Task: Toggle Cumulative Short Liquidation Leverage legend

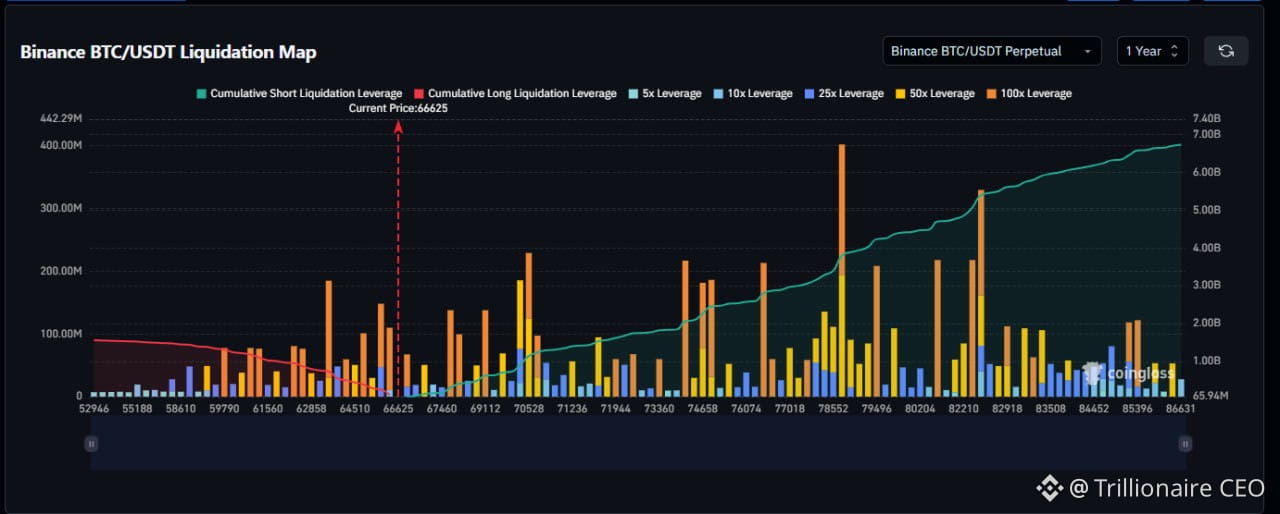Action: tap(298, 94)
